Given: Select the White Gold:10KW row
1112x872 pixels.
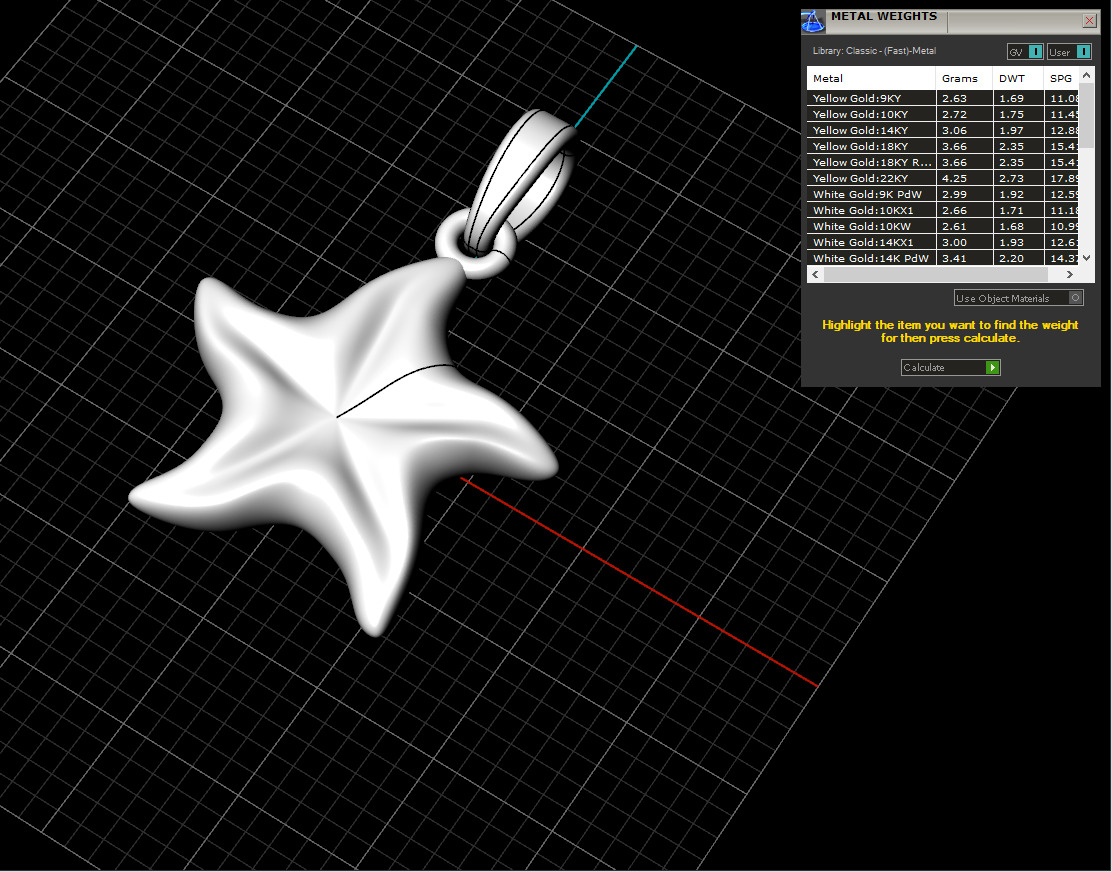Looking at the screenshot, I should pyautogui.click(x=943, y=226).
